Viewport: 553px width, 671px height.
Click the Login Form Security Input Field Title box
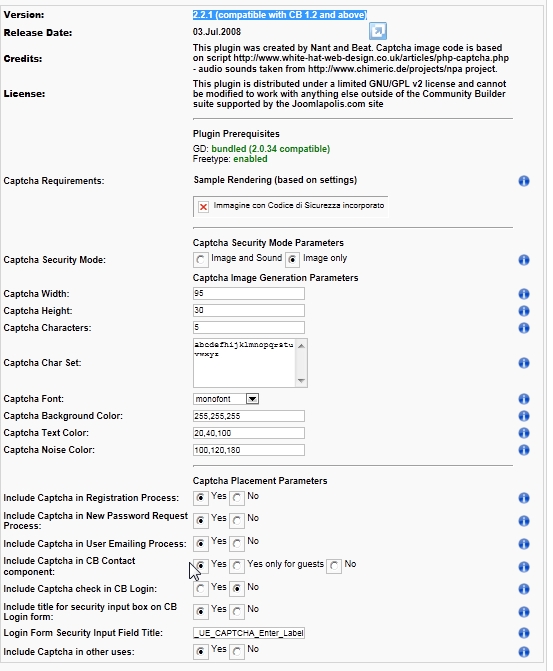pyautogui.click(x=249, y=633)
